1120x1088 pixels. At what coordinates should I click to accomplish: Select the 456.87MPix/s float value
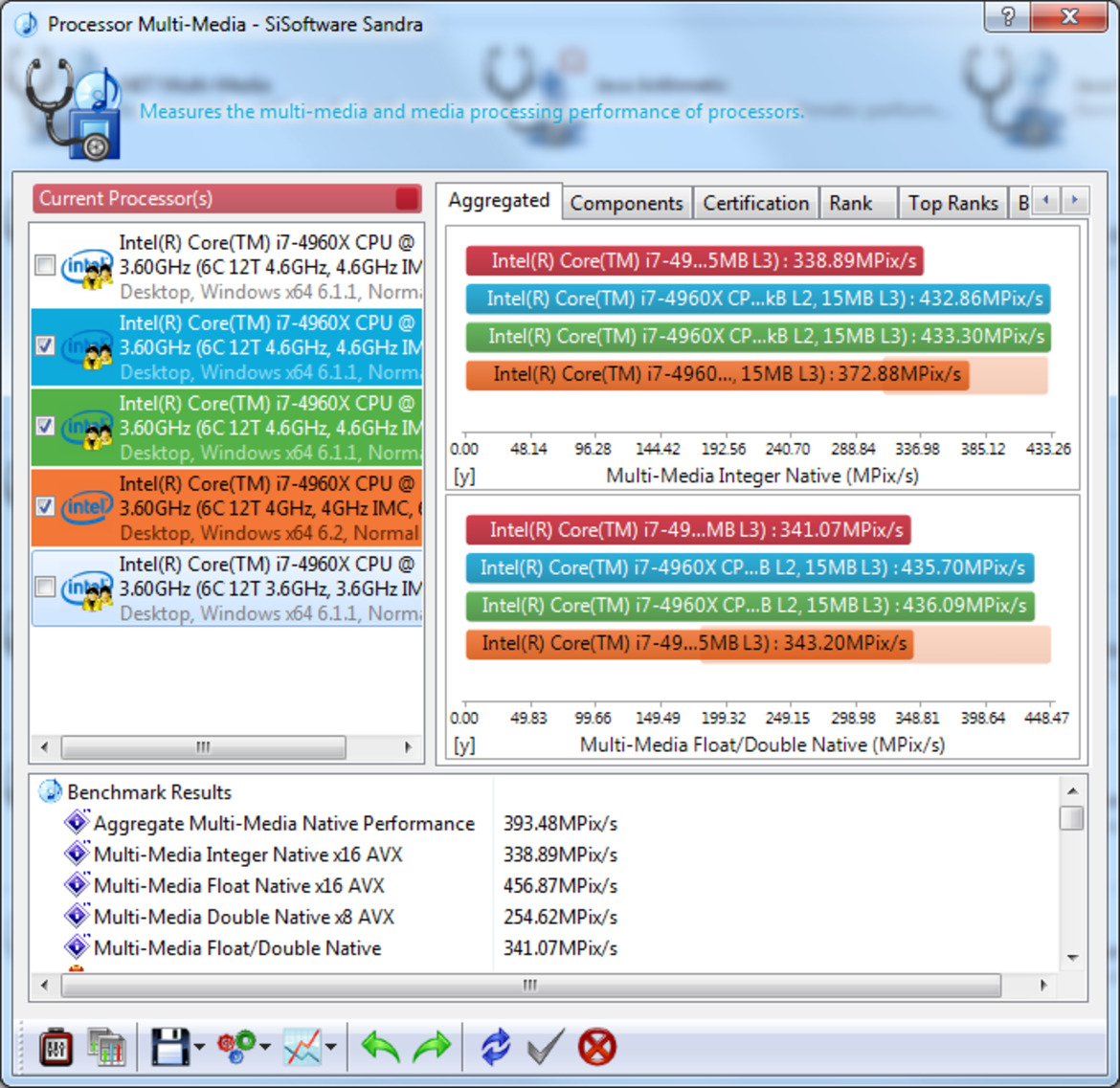pos(560,885)
